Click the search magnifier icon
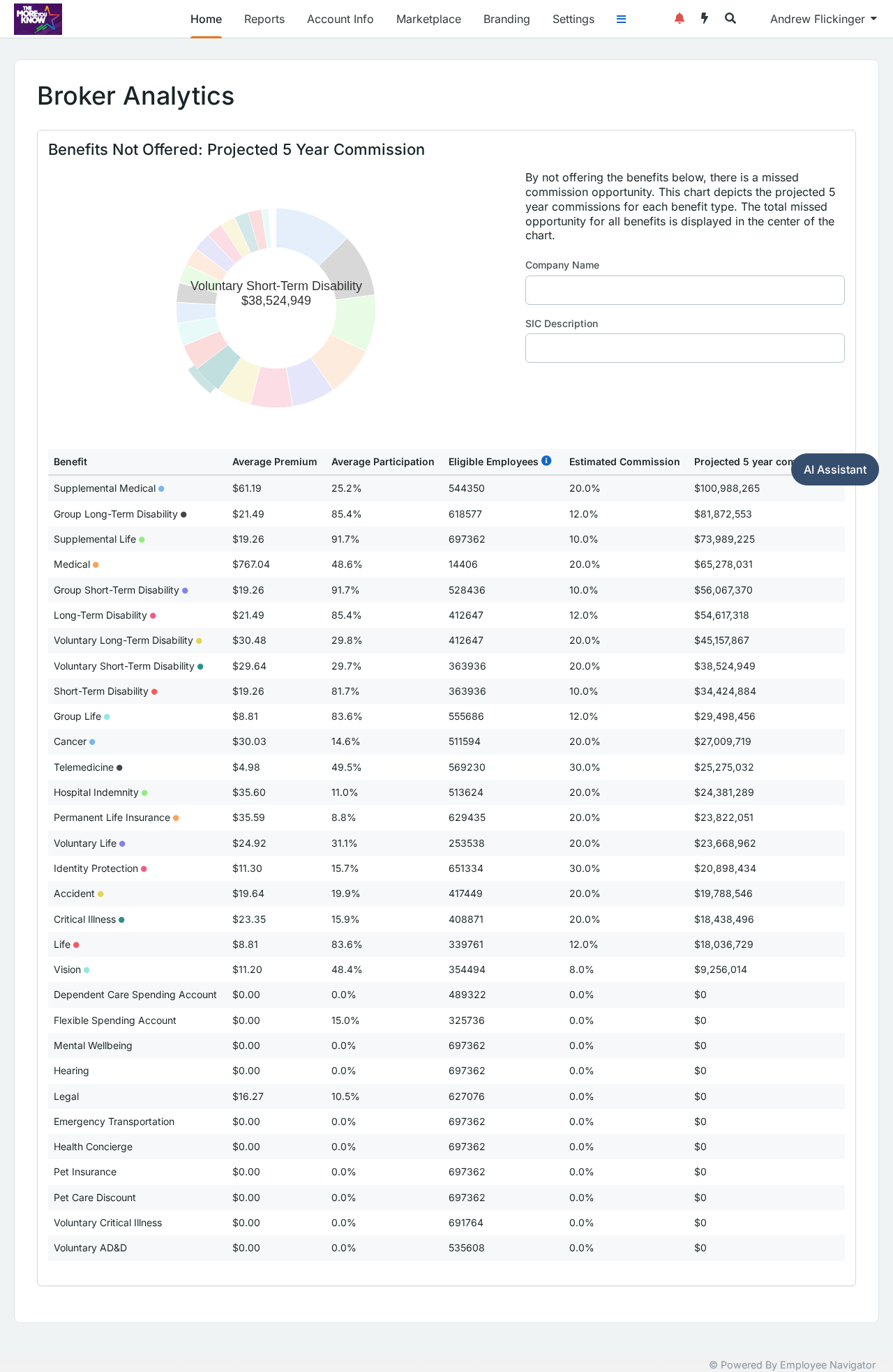The image size is (893, 1372). [730, 19]
